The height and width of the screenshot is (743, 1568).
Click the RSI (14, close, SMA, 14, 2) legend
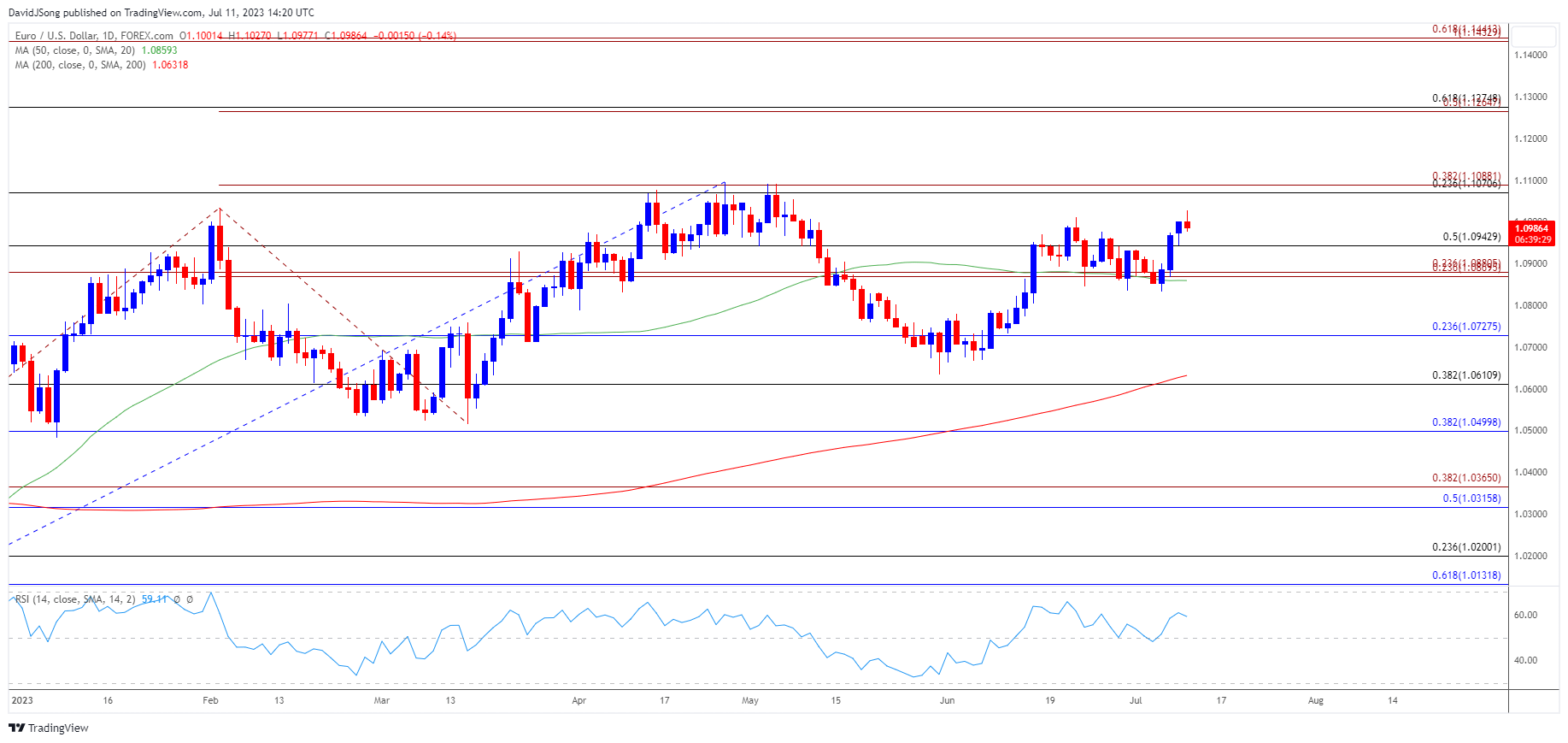(75, 599)
